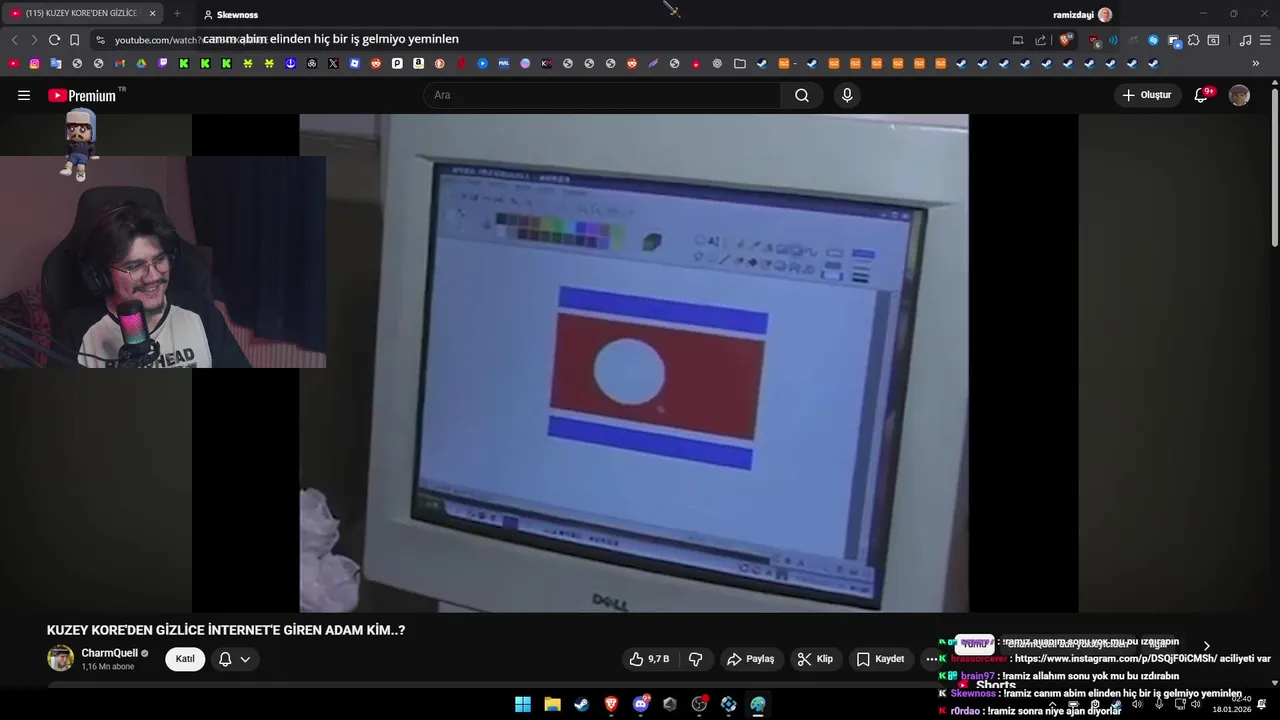Viewport: 1280px width, 720px height.
Task: Open the bookmarks folder icon
Action: coord(740,63)
